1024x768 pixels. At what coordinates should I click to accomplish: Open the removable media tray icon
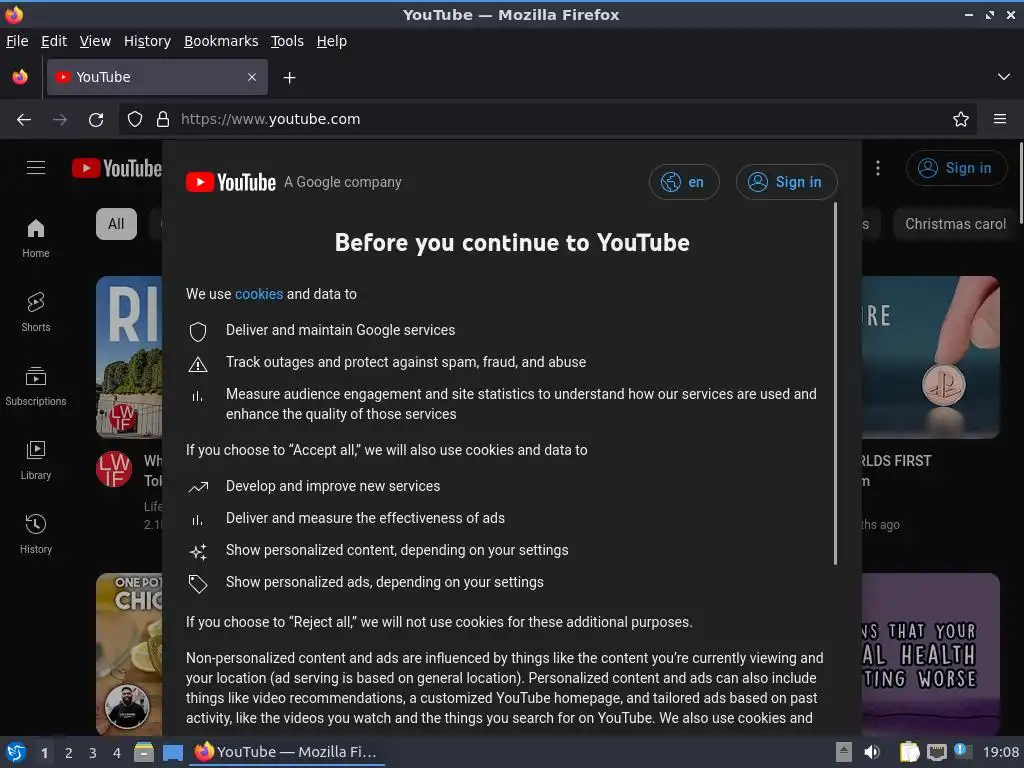(844, 752)
